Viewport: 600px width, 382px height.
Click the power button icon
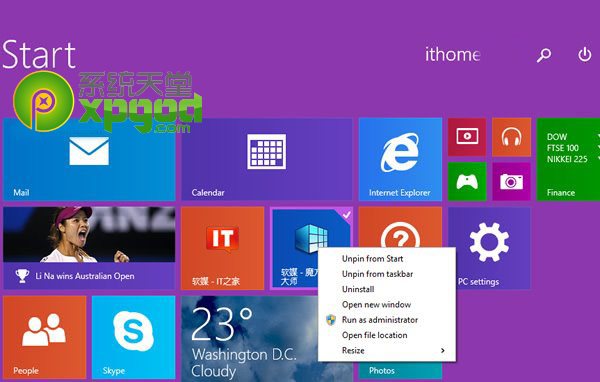coord(584,55)
